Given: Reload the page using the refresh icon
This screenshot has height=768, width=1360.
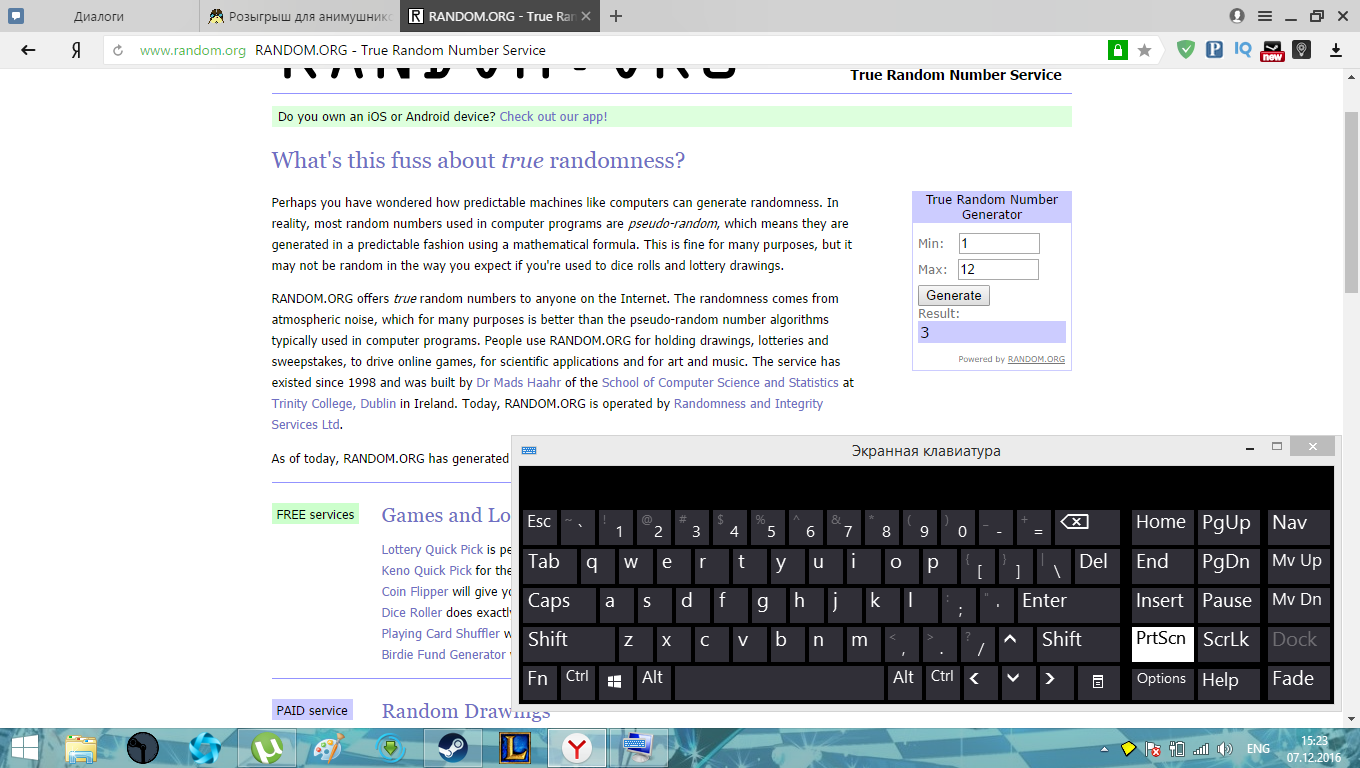Looking at the screenshot, I should (x=118, y=50).
